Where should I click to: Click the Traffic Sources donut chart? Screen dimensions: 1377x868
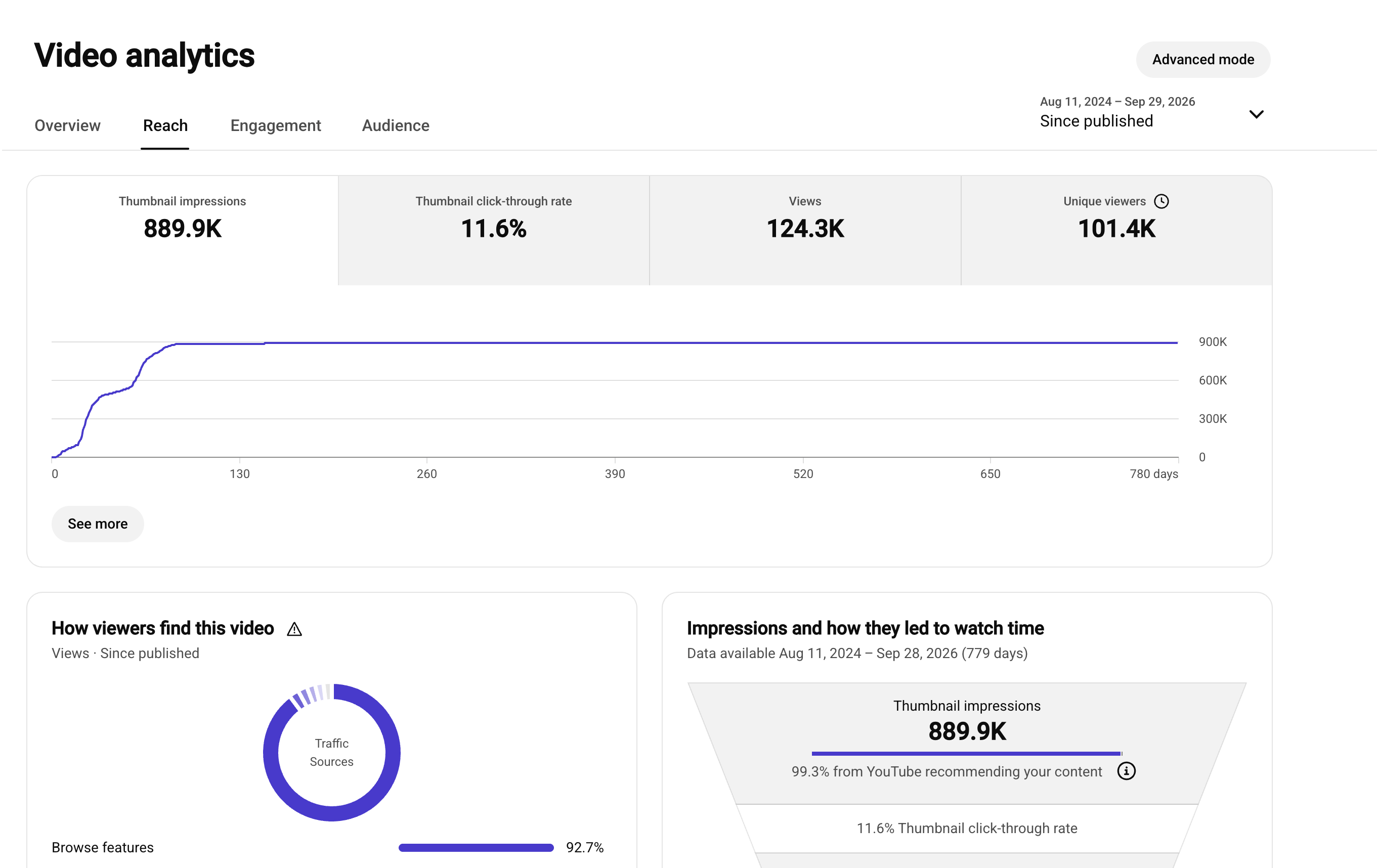coord(332,752)
